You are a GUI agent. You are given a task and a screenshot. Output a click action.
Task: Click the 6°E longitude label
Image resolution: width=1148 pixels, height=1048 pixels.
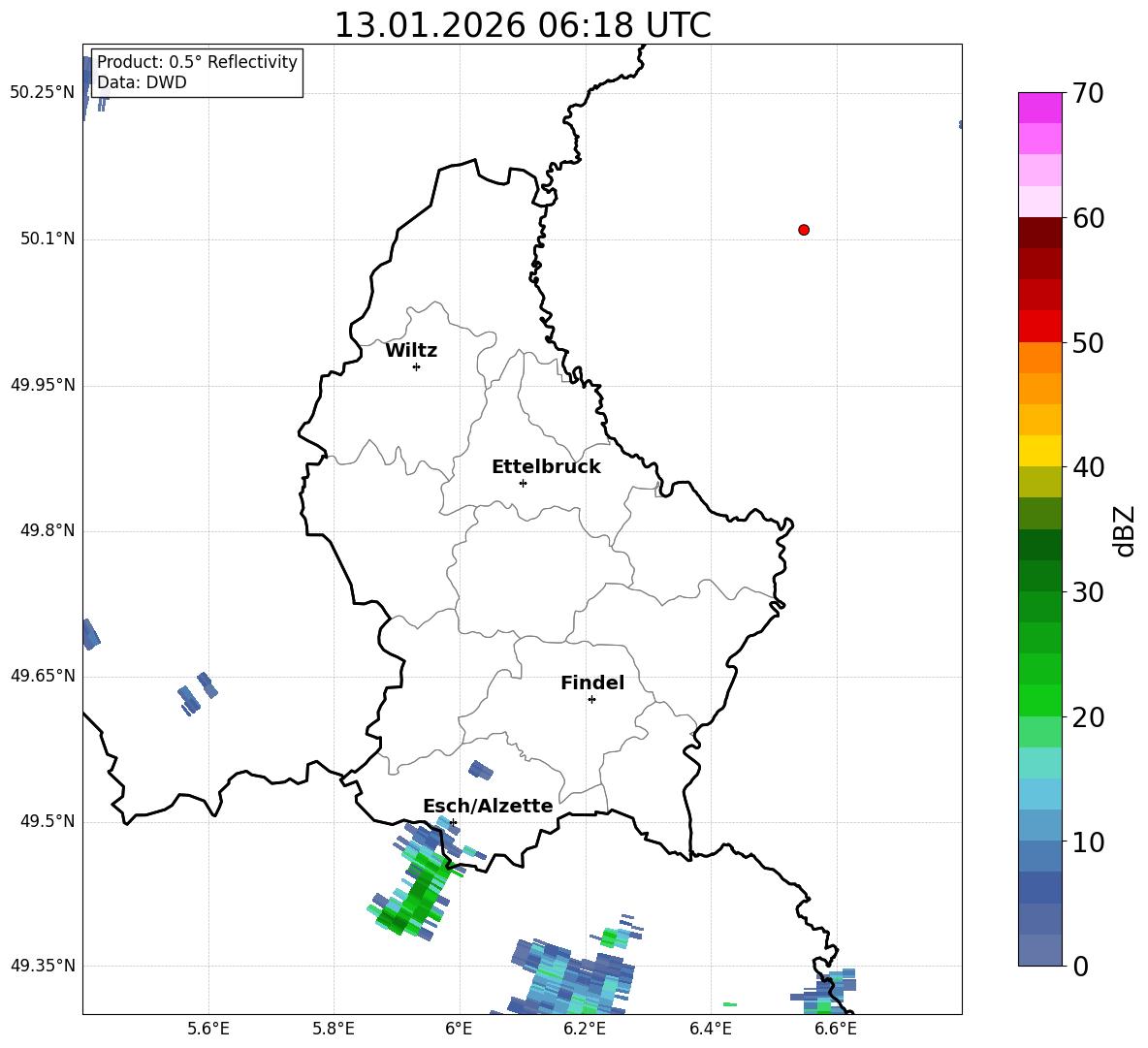[459, 1029]
